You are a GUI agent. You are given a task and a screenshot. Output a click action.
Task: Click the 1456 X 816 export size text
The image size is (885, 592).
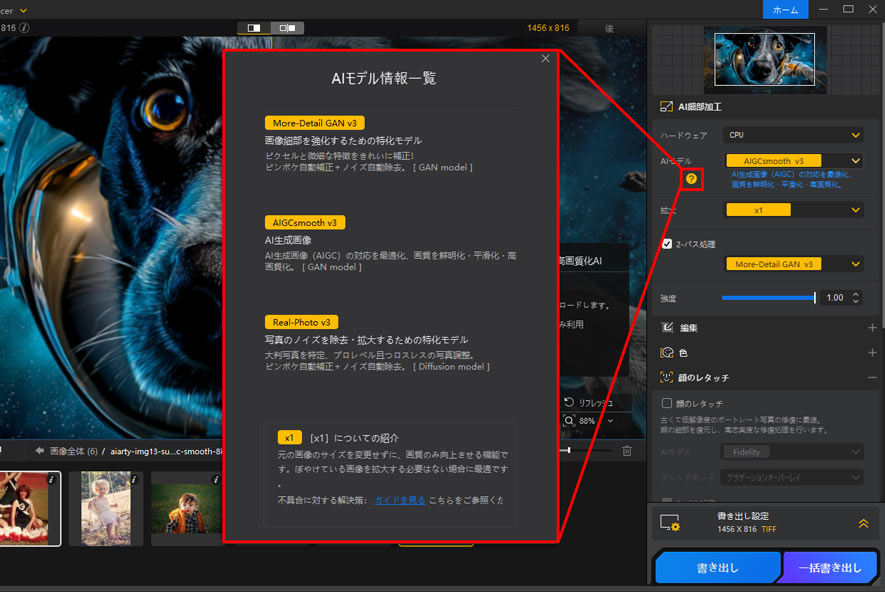737,529
